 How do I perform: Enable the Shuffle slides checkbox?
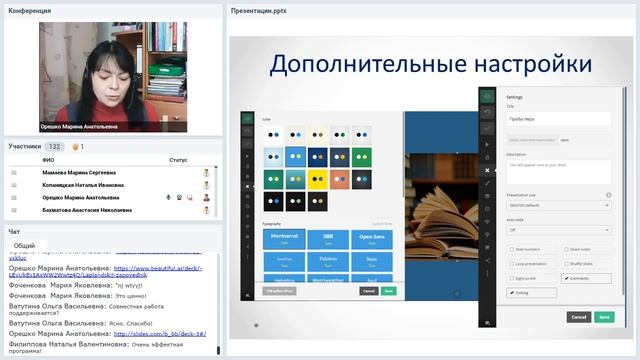pyautogui.click(x=566, y=264)
